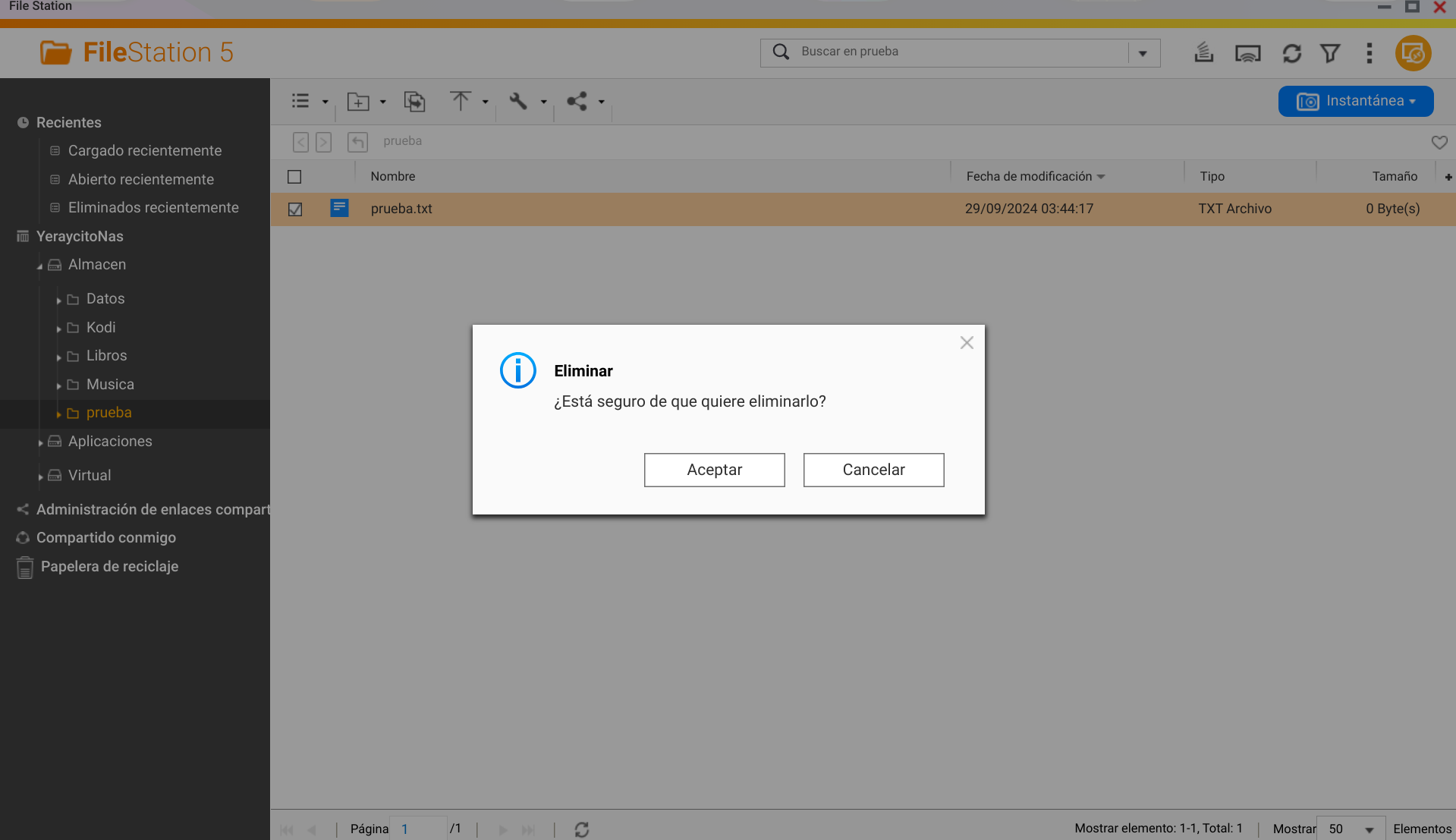Click the refresh icon in header

point(1291,53)
